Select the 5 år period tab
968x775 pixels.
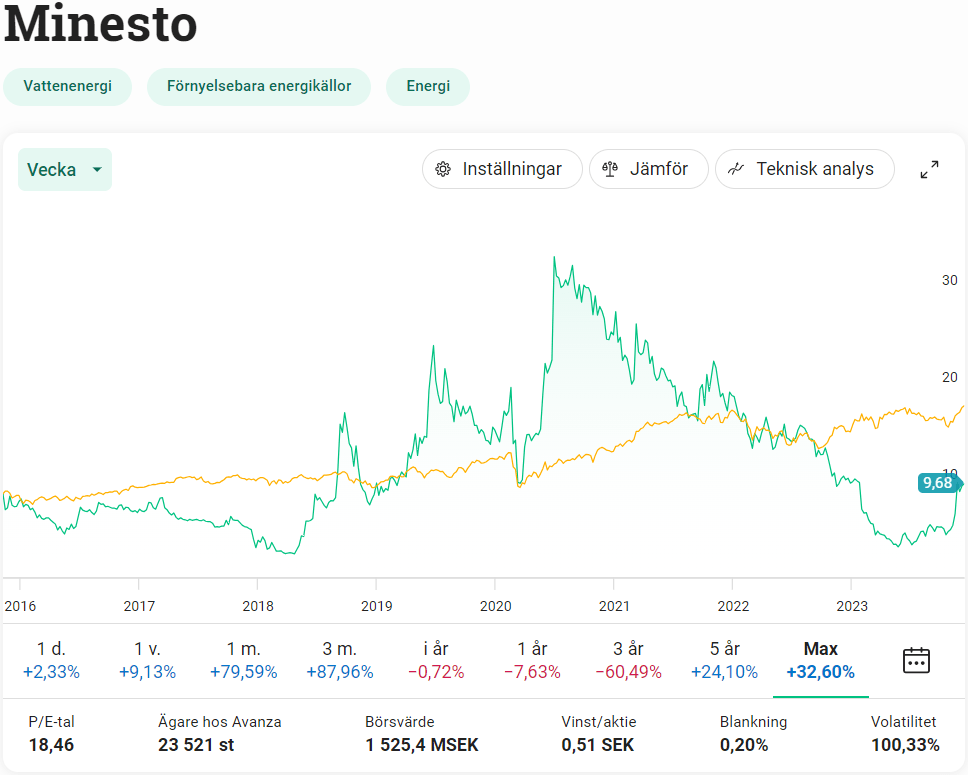[724, 660]
